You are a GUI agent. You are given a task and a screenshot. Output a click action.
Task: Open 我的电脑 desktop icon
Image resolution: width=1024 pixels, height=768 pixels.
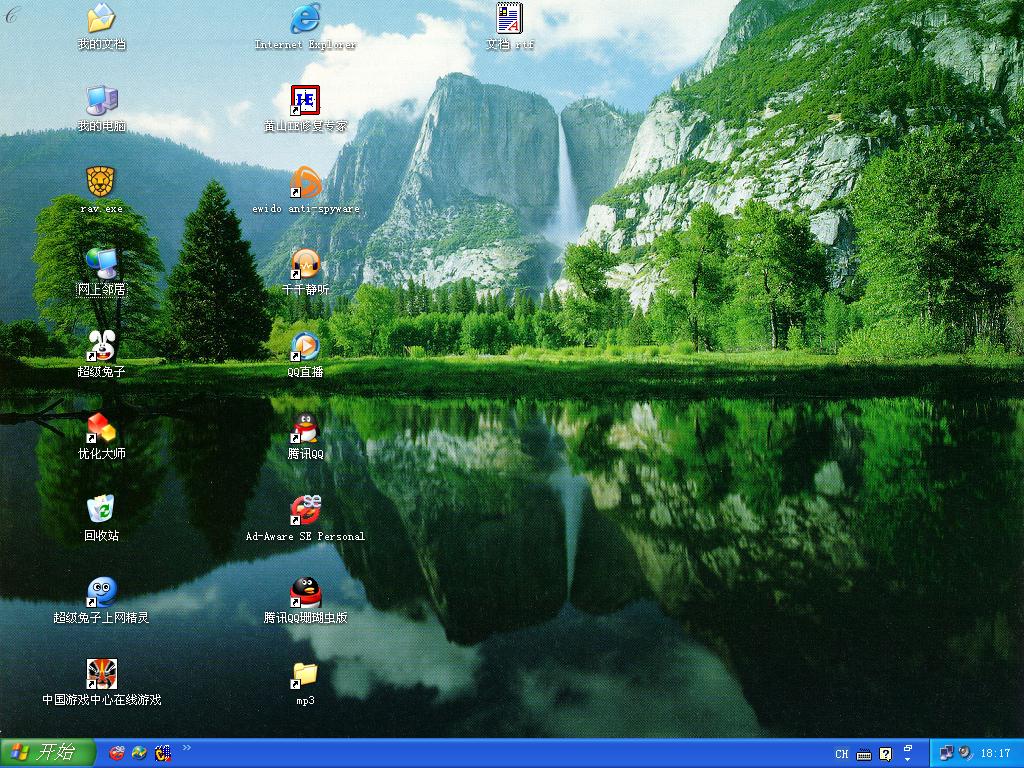point(101,101)
